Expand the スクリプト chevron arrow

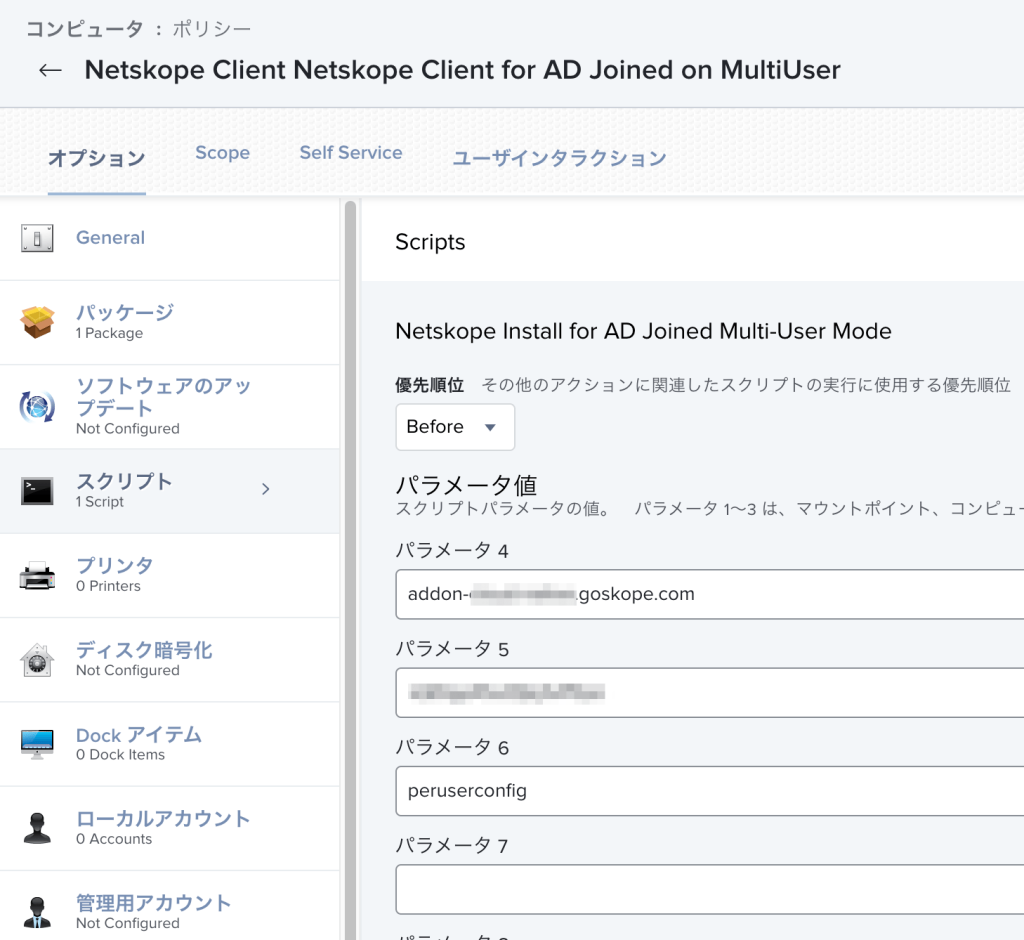pos(265,489)
